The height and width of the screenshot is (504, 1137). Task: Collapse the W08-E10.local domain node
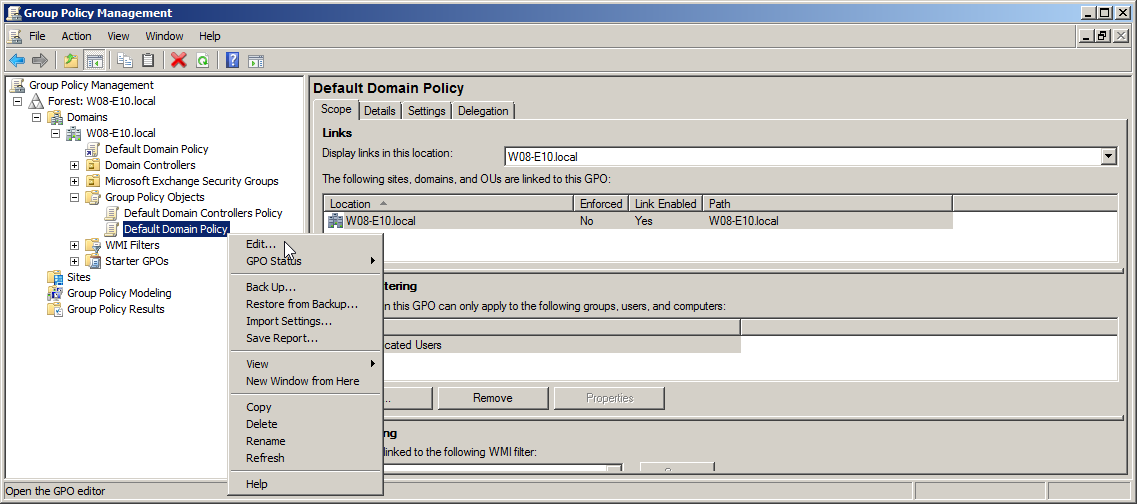click(55, 133)
